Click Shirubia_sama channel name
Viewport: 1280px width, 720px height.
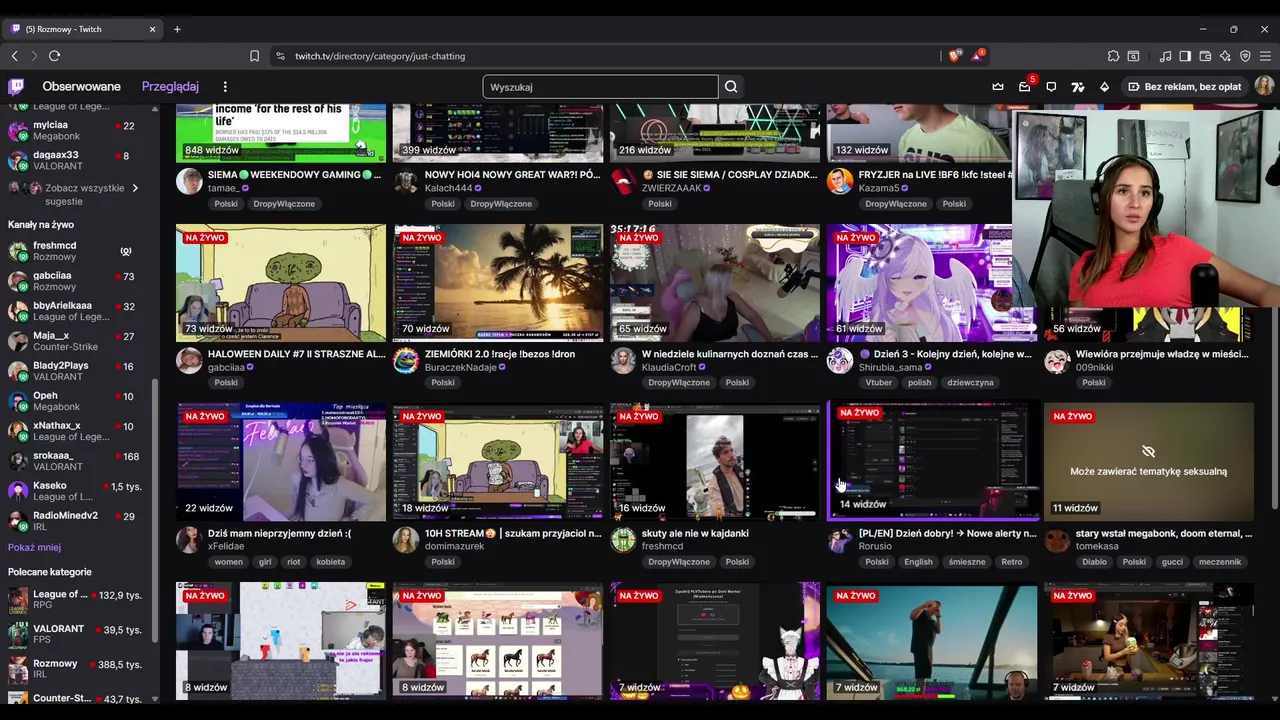tap(890, 367)
